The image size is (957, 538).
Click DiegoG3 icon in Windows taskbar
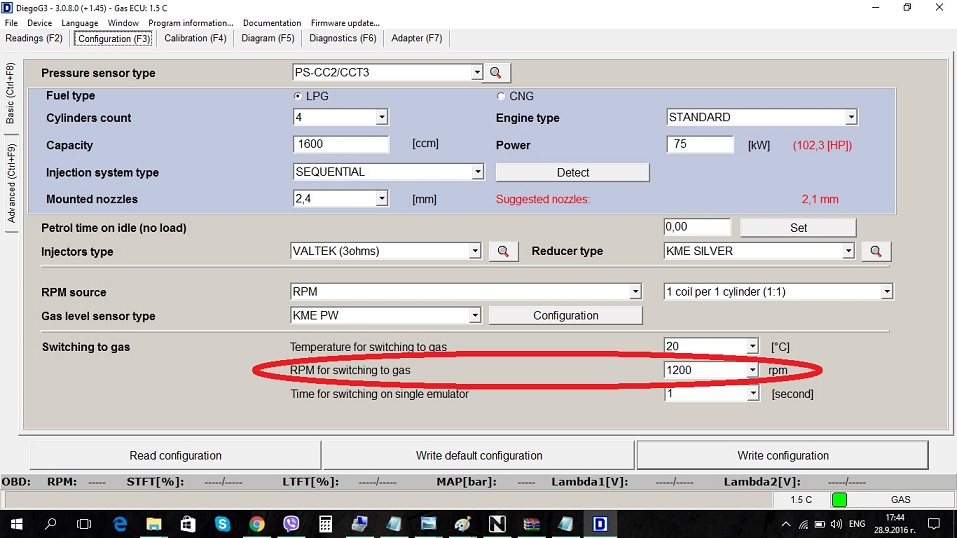[x=600, y=524]
